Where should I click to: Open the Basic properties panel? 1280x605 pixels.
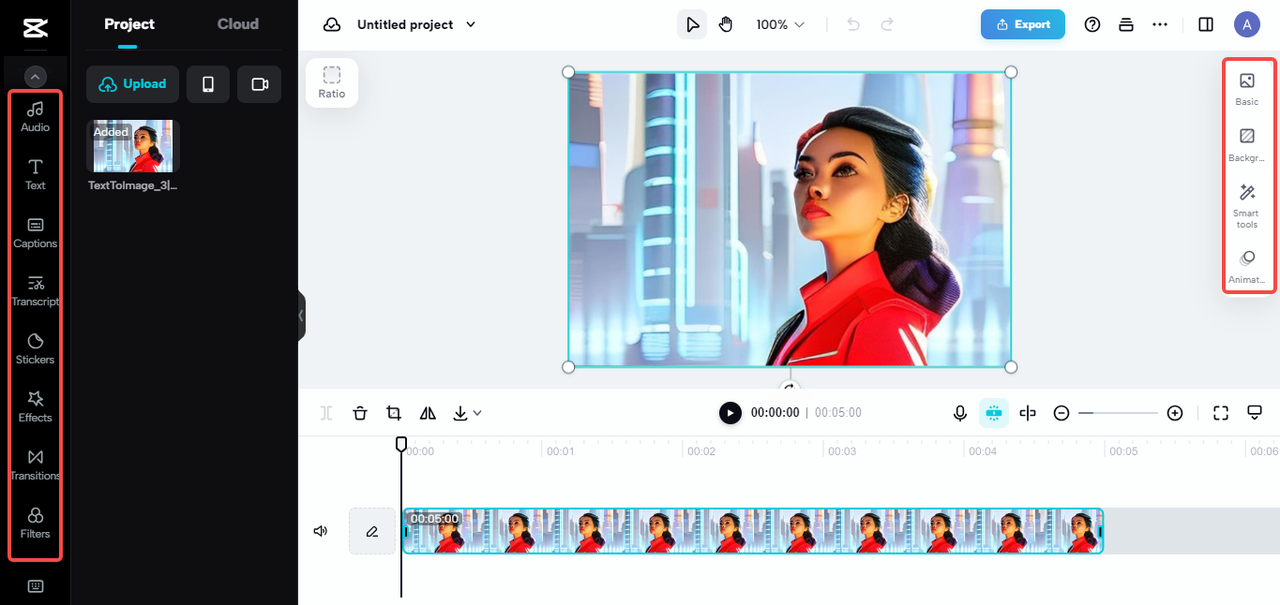1247,88
